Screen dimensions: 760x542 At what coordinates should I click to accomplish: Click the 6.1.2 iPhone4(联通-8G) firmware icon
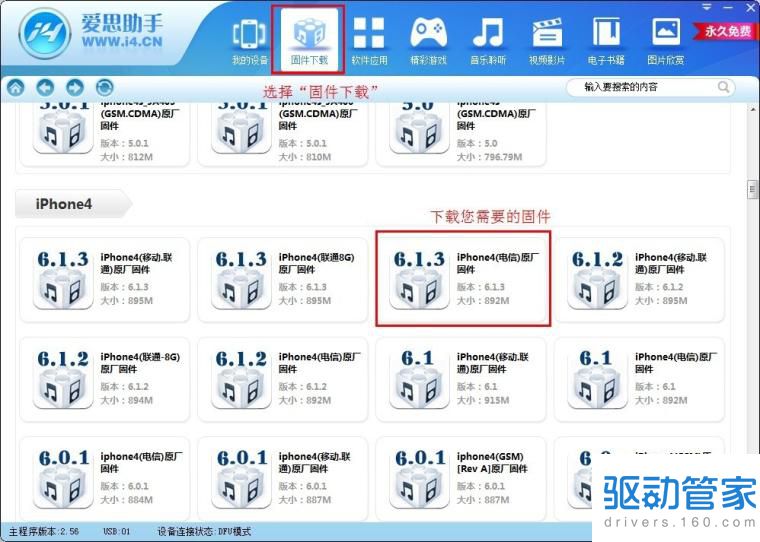coord(63,379)
